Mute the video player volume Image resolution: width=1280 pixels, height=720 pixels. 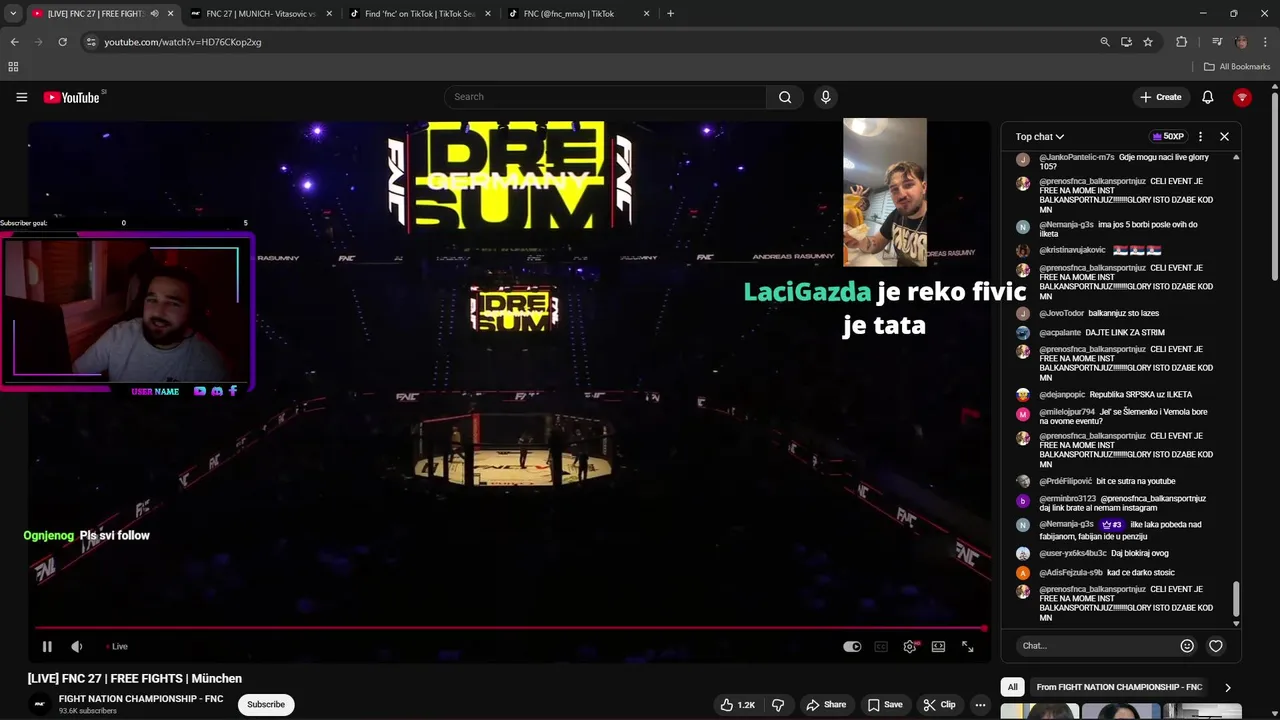(x=77, y=646)
